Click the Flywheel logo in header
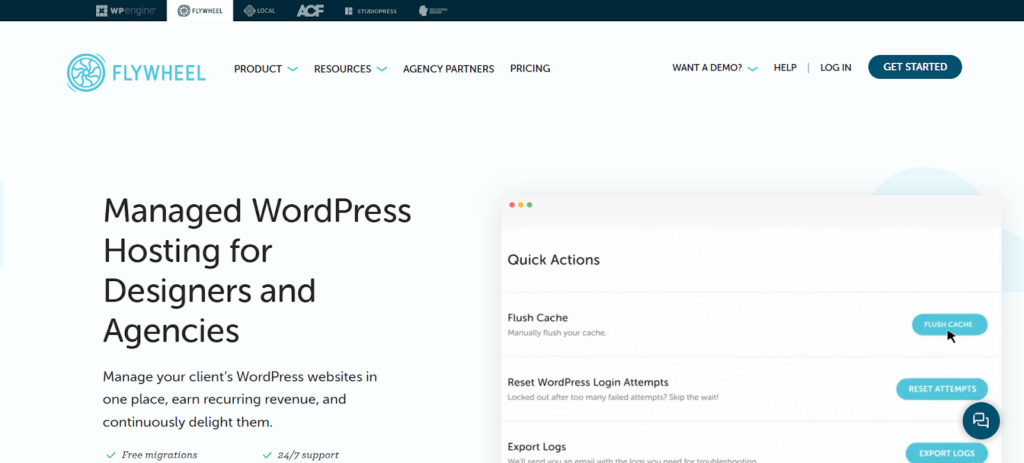This screenshot has height=463, width=1024. pos(136,72)
